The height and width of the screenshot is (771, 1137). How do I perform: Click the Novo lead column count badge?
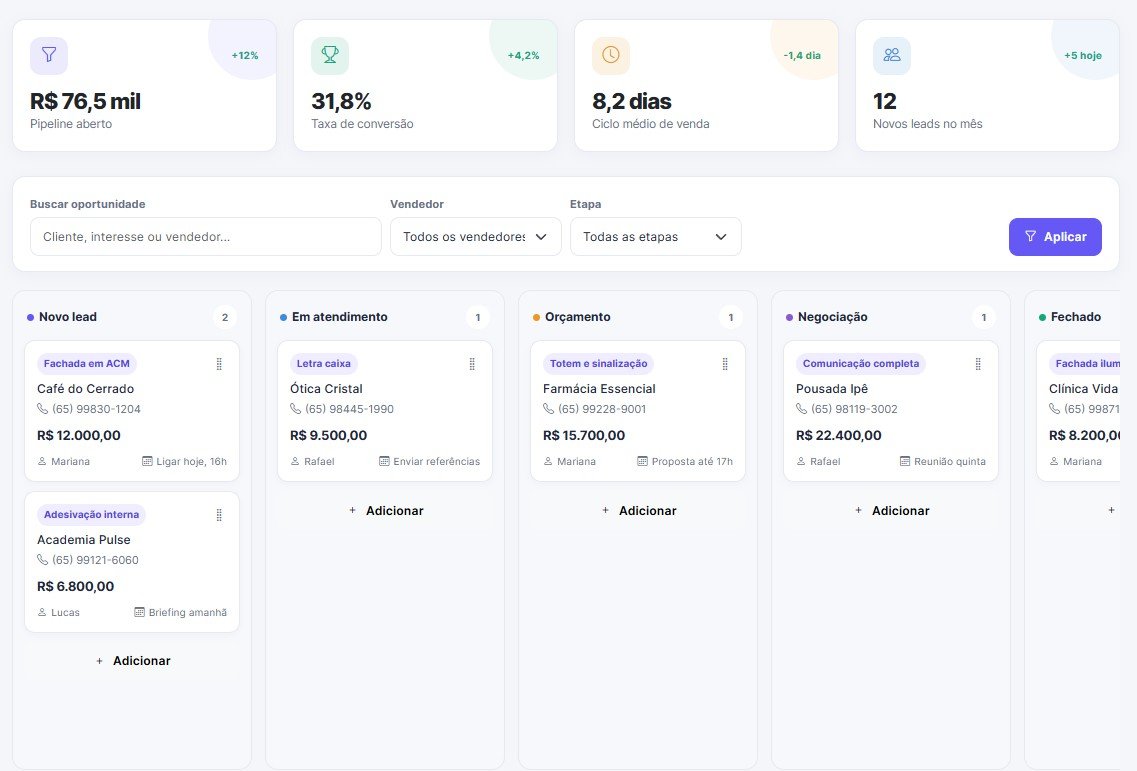click(225, 317)
